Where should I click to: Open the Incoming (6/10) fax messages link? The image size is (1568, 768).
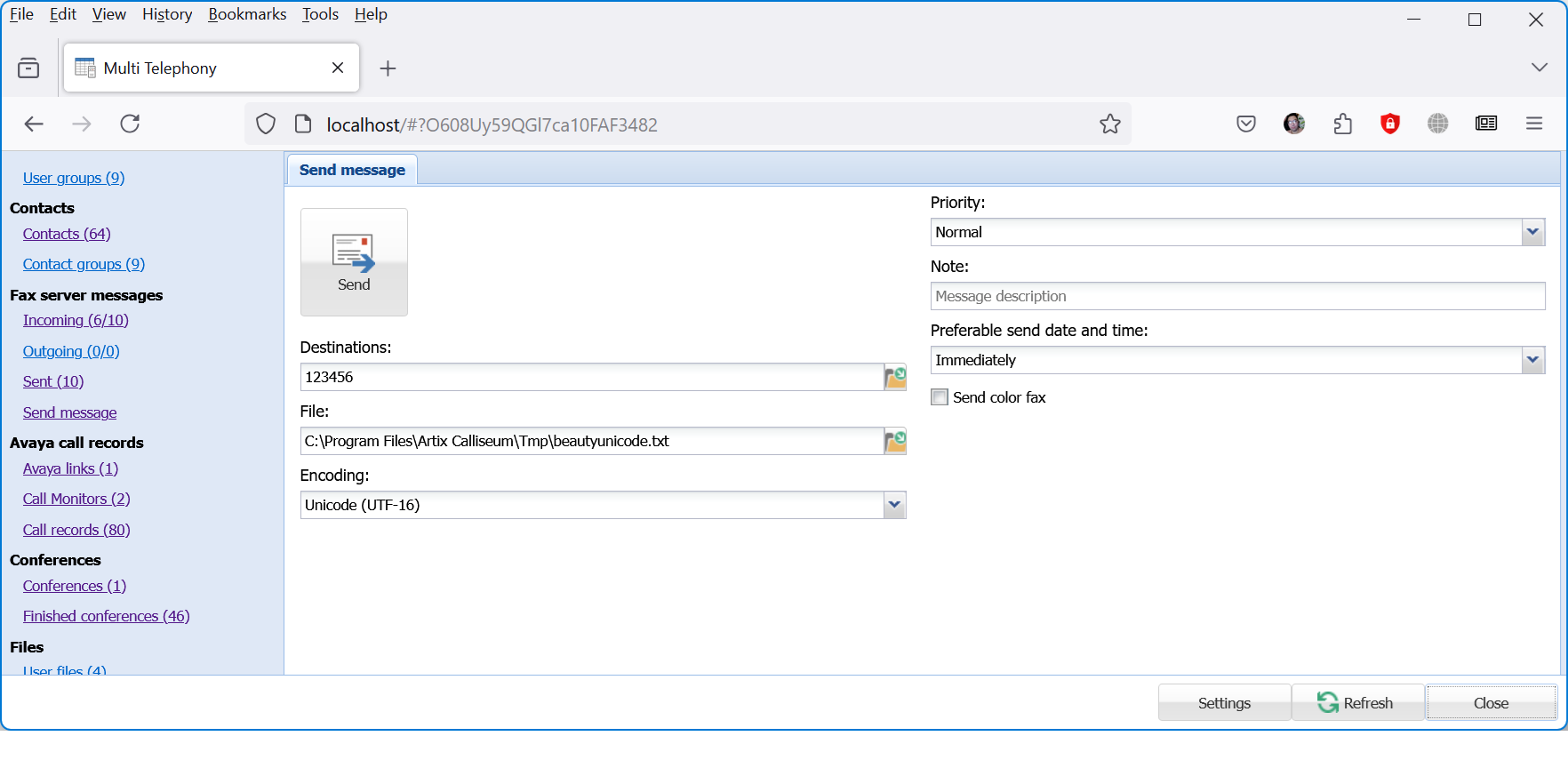(x=76, y=320)
